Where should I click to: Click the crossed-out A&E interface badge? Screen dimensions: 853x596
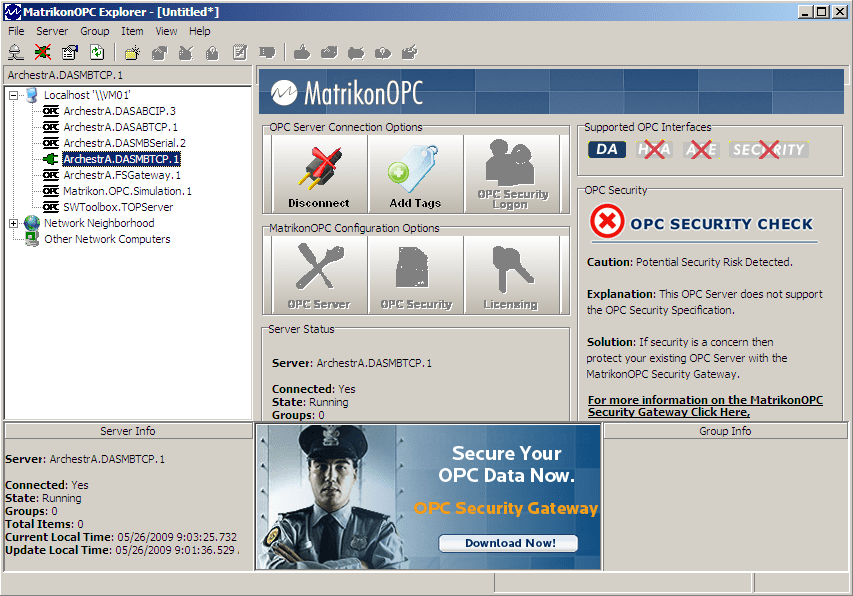[701, 150]
